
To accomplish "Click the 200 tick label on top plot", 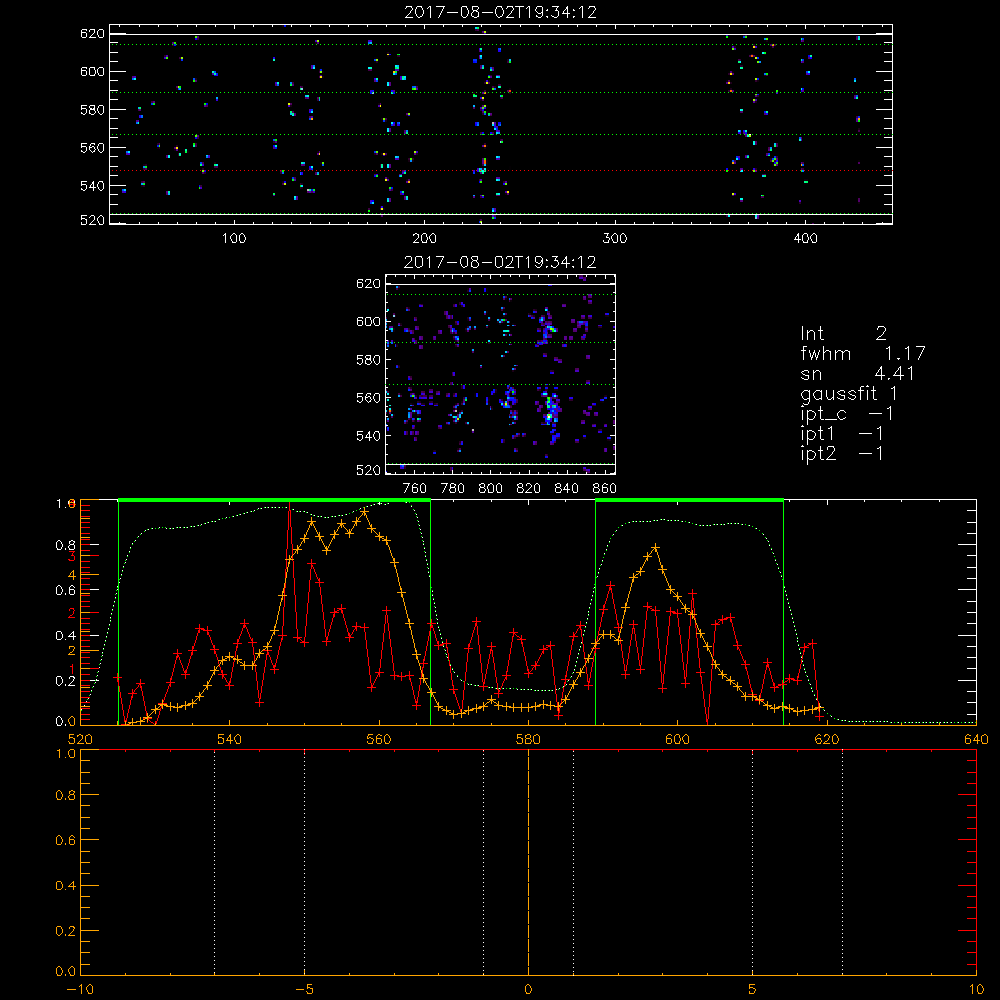I will coord(424,239).
